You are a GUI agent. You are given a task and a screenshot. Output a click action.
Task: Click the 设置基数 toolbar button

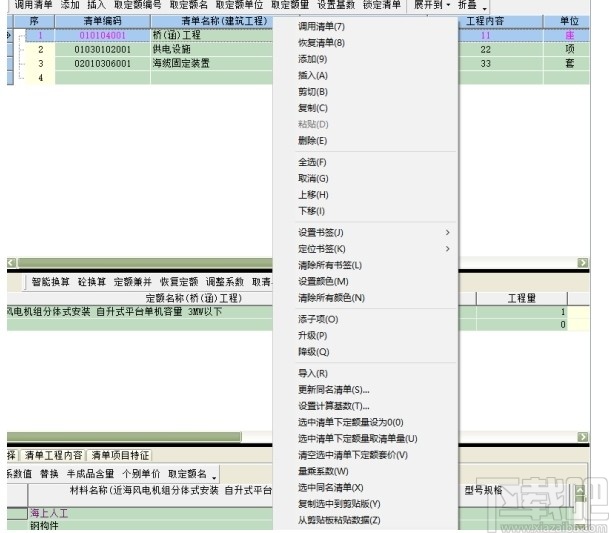point(336,5)
